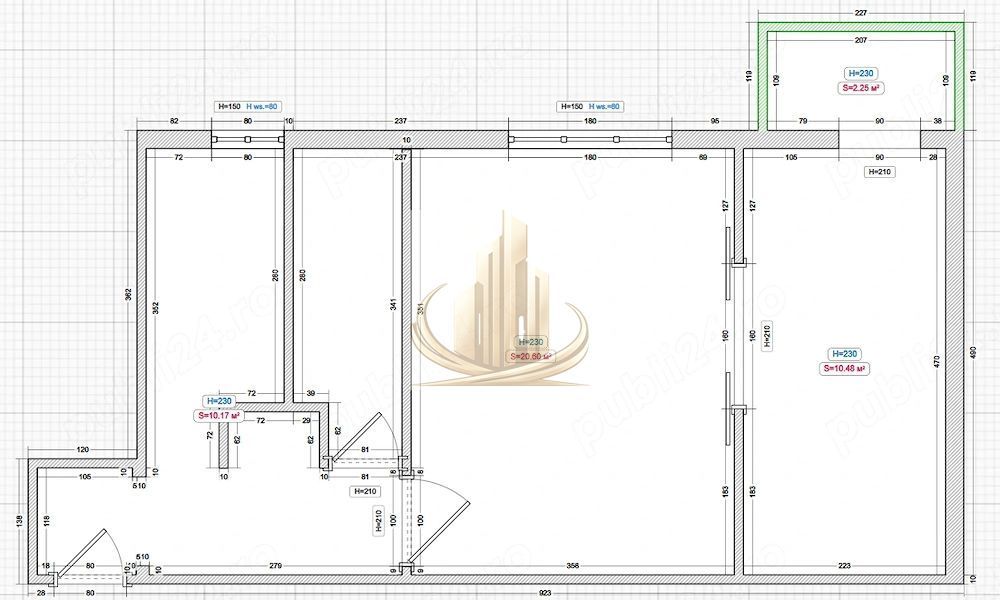Click the S=10.48 м² room area label
Image resolution: width=1000 pixels, height=600 pixels.
pyautogui.click(x=844, y=368)
